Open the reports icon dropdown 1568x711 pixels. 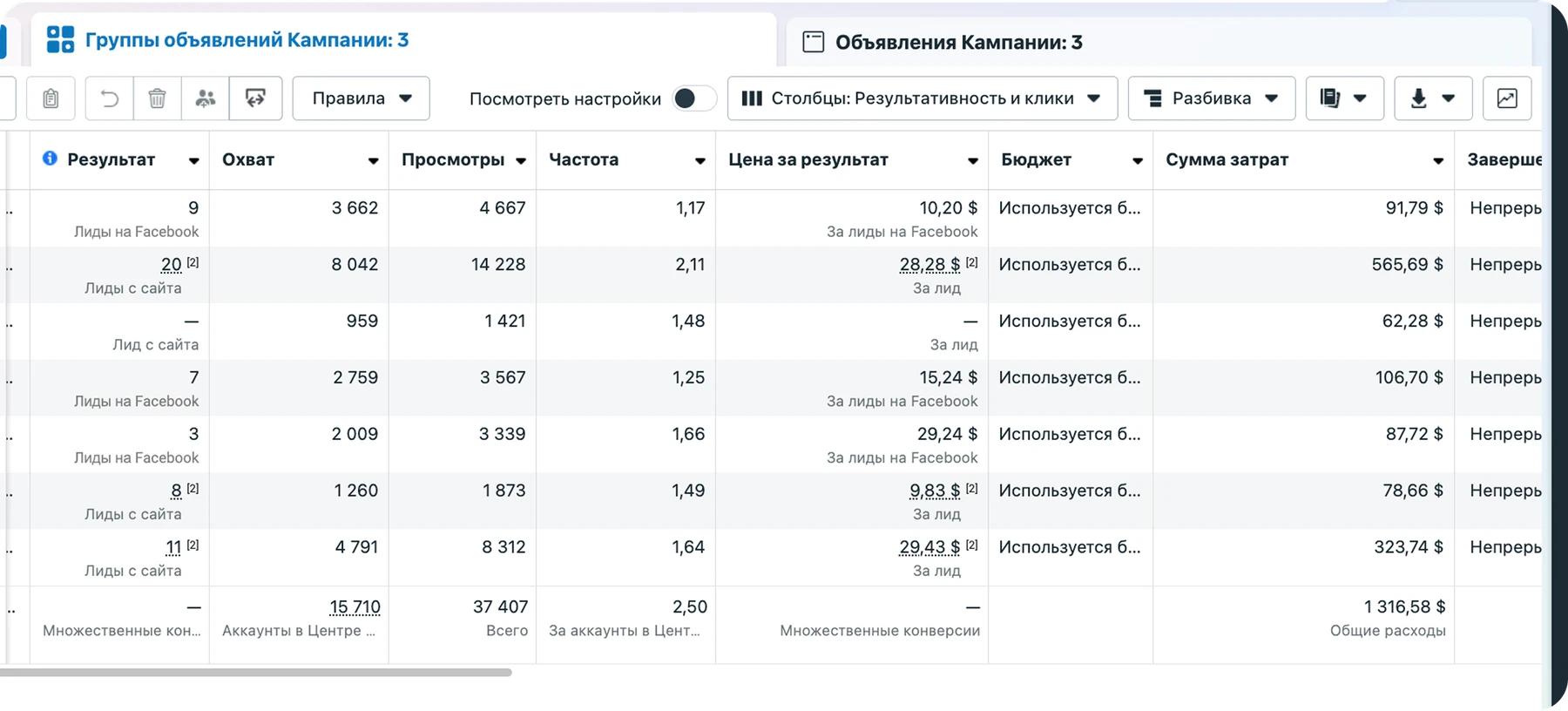click(1344, 98)
